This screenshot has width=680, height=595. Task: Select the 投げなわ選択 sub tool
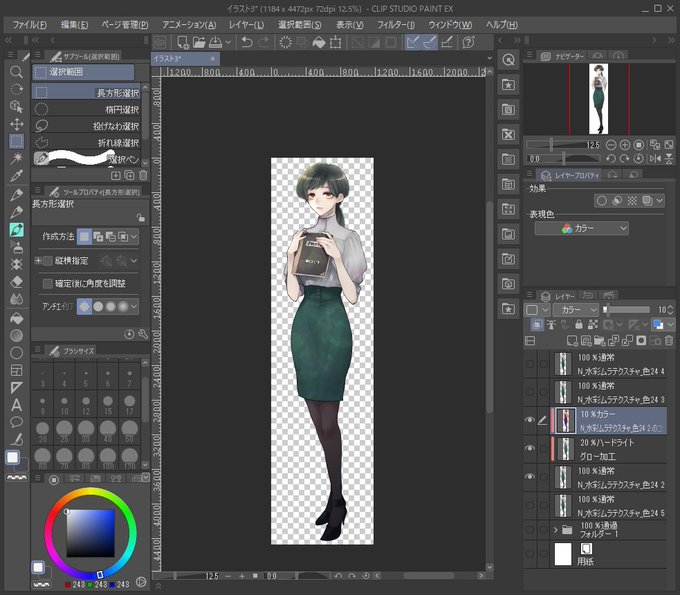click(86, 126)
